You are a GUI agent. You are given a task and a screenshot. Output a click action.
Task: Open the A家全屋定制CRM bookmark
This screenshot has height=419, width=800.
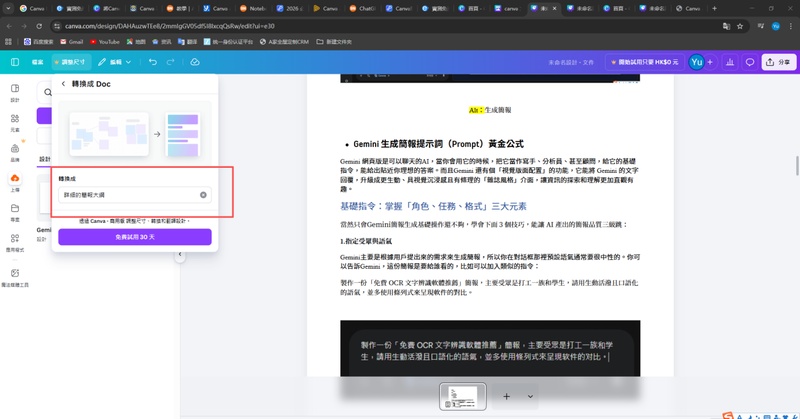point(284,42)
